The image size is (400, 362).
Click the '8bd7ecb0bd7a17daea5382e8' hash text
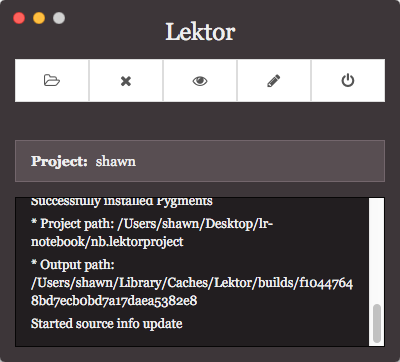point(114,301)
